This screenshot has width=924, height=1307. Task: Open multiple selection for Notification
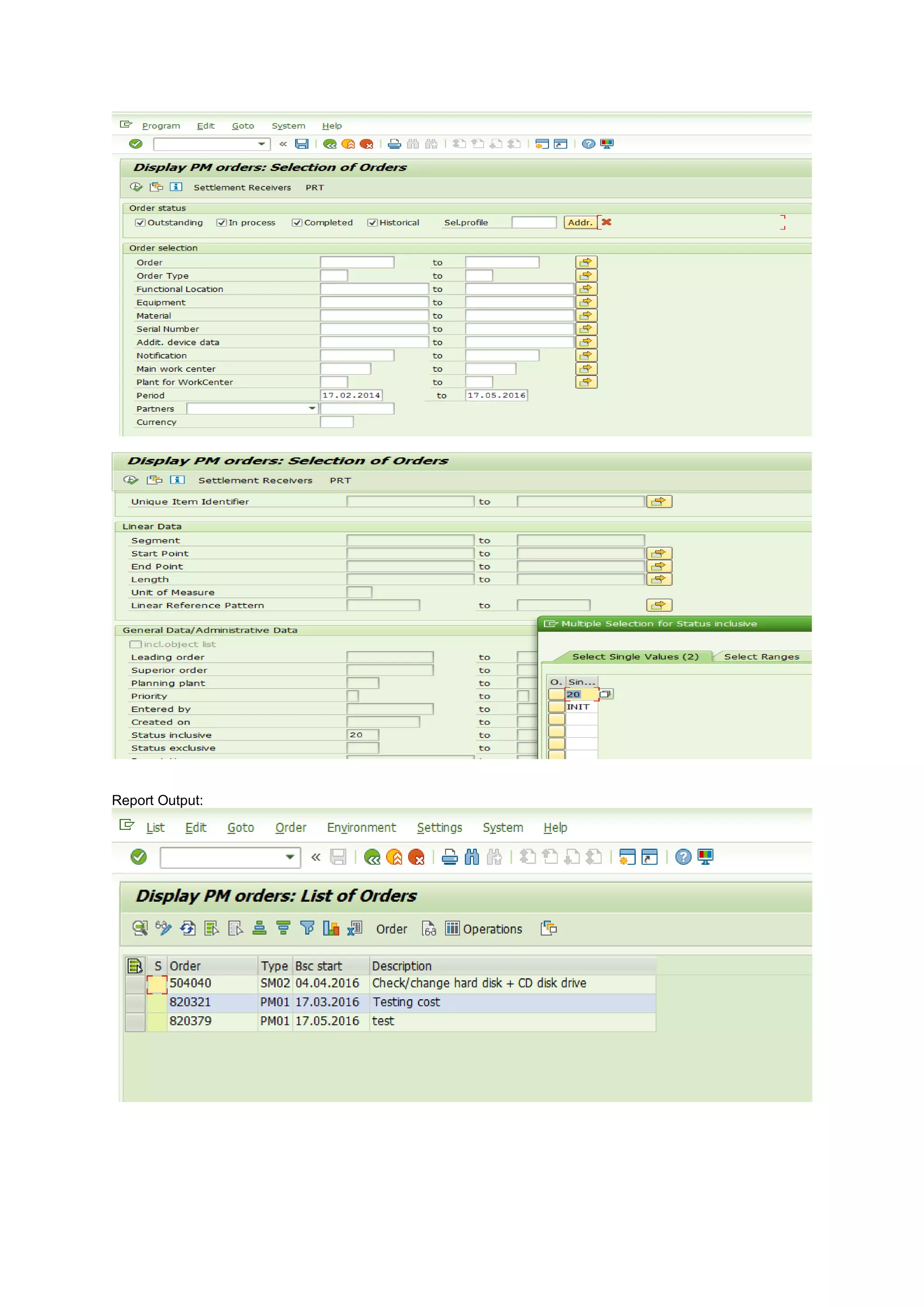(x=586, y=356)
